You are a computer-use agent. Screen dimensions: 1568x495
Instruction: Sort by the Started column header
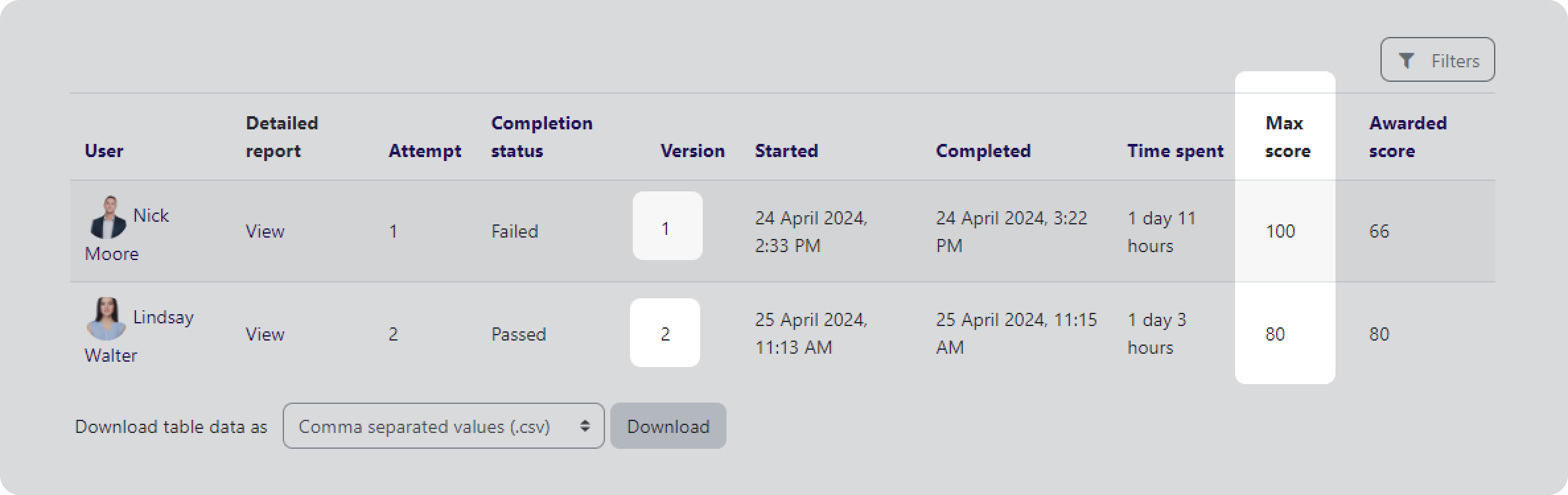click(x=786, y=151)
